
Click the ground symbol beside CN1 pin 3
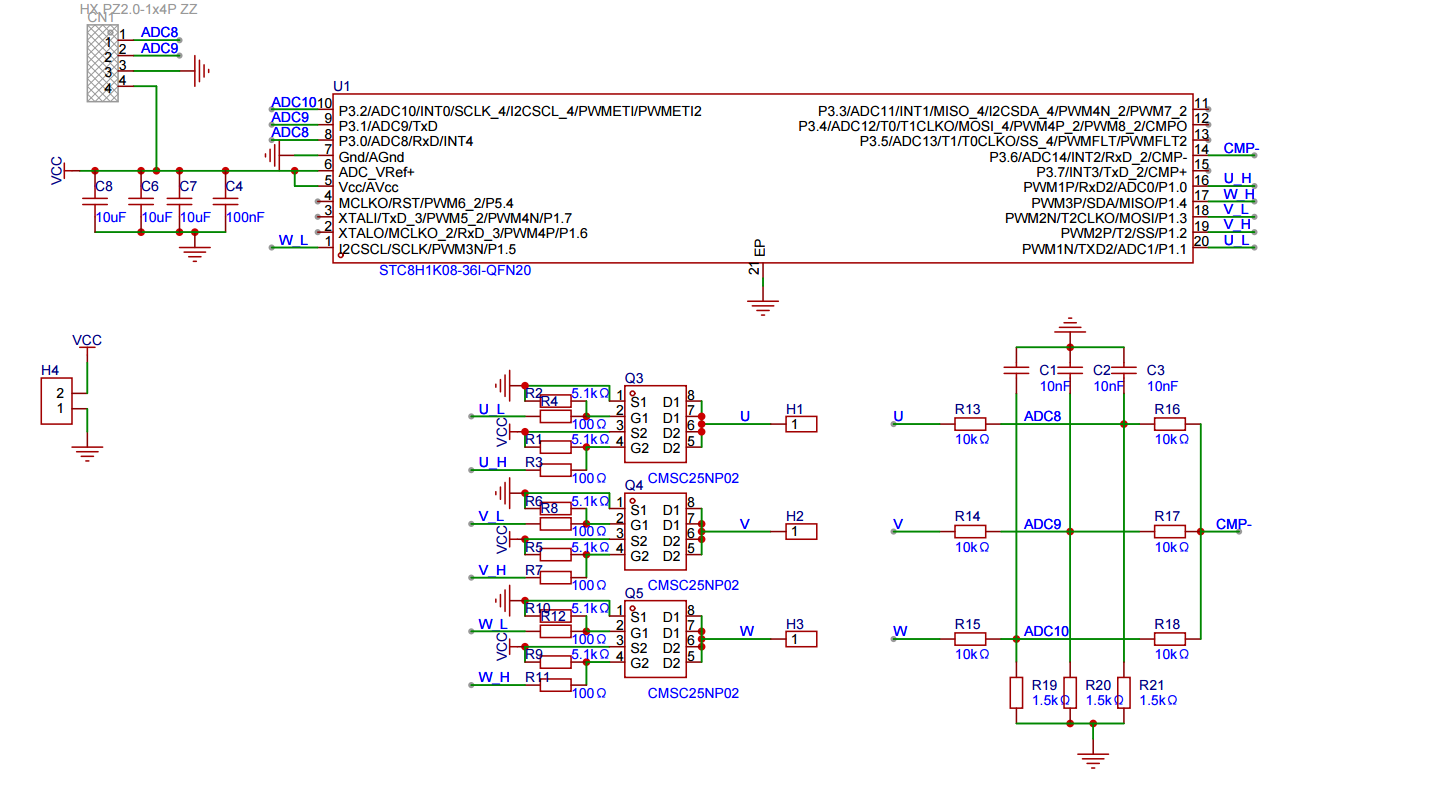[x=200, y=70]
